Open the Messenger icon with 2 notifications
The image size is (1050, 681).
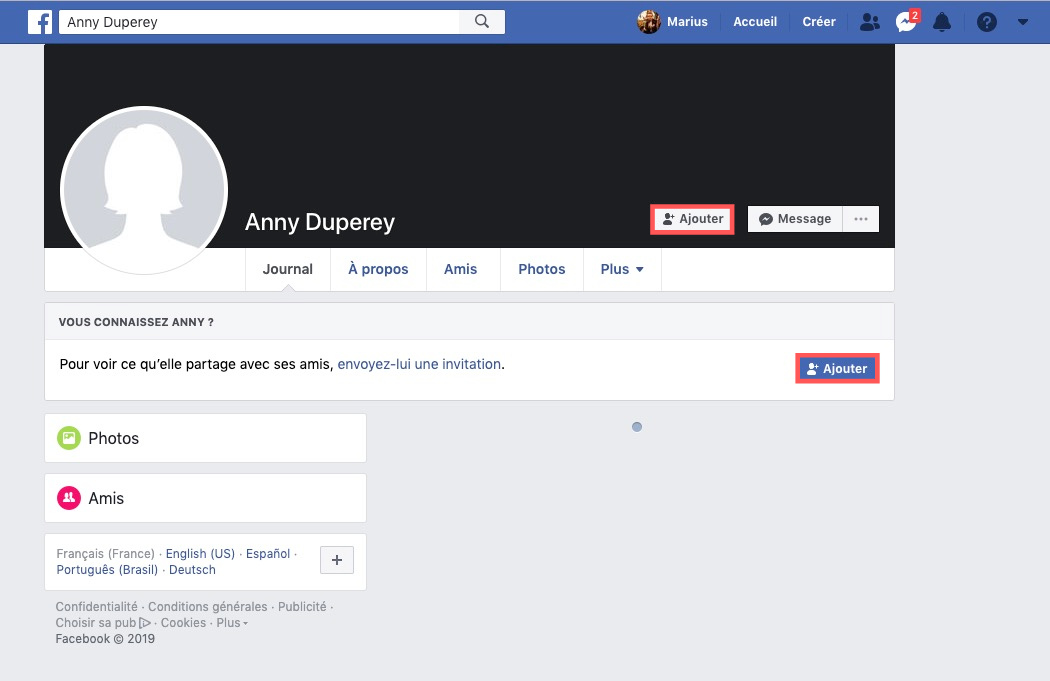tap(907, 21)
